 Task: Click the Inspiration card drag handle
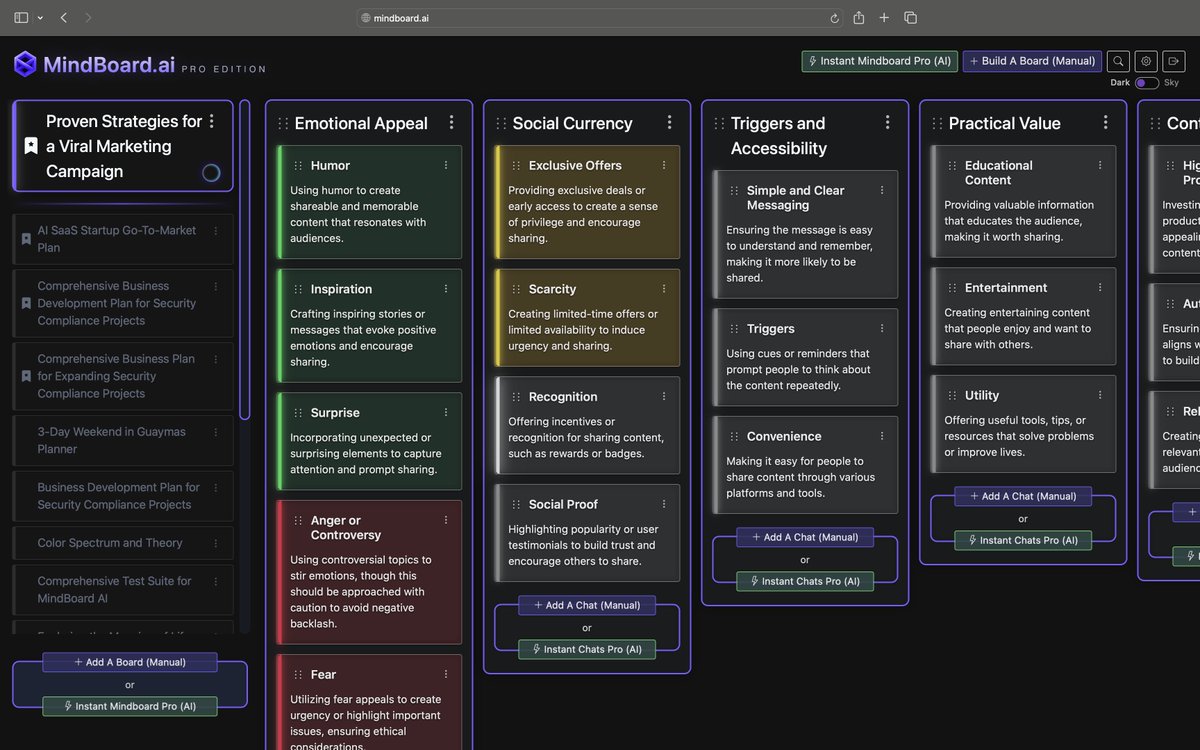coord(298,290)
